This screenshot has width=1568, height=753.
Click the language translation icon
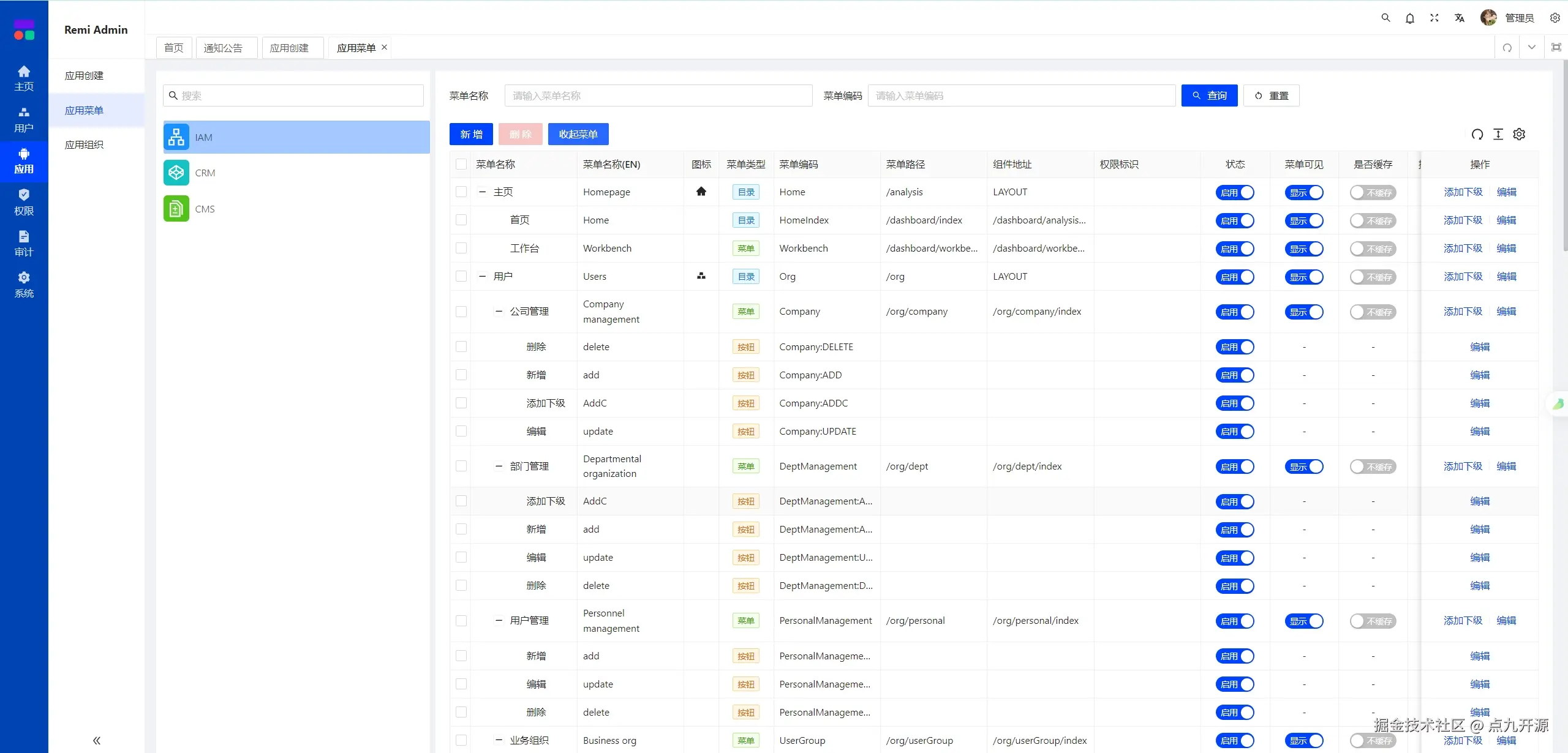click(1460, 18)
